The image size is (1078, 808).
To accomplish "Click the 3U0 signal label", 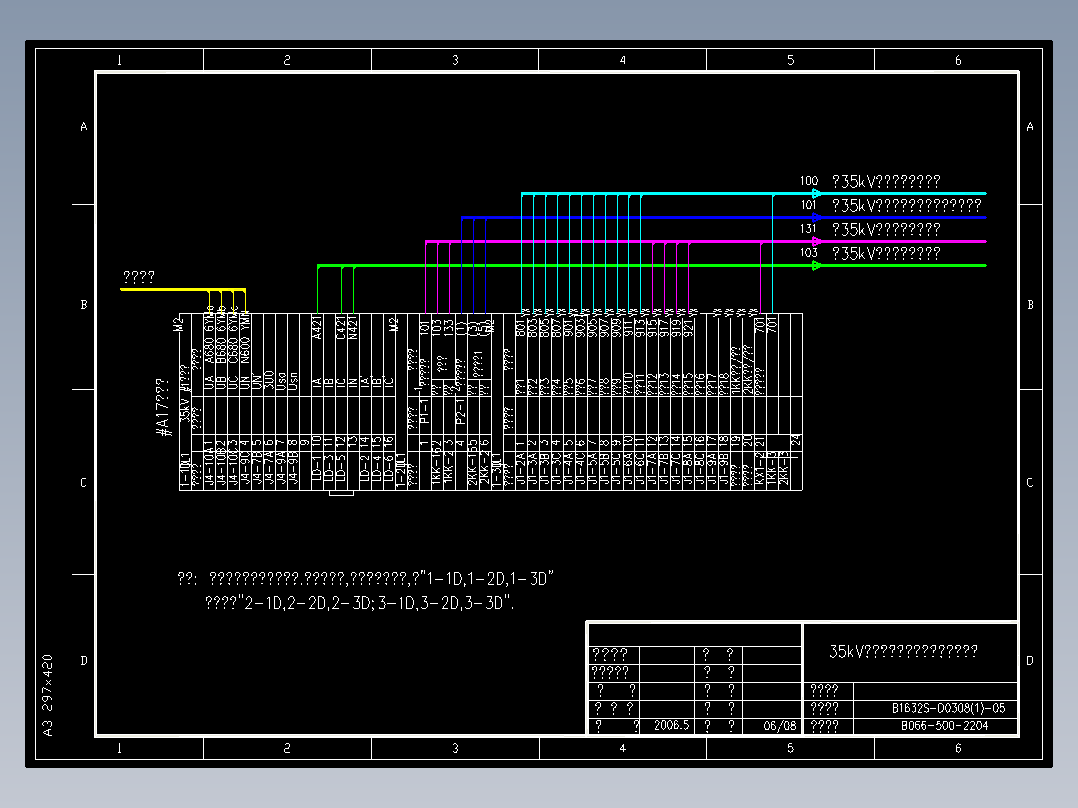I will click(270, 380).
